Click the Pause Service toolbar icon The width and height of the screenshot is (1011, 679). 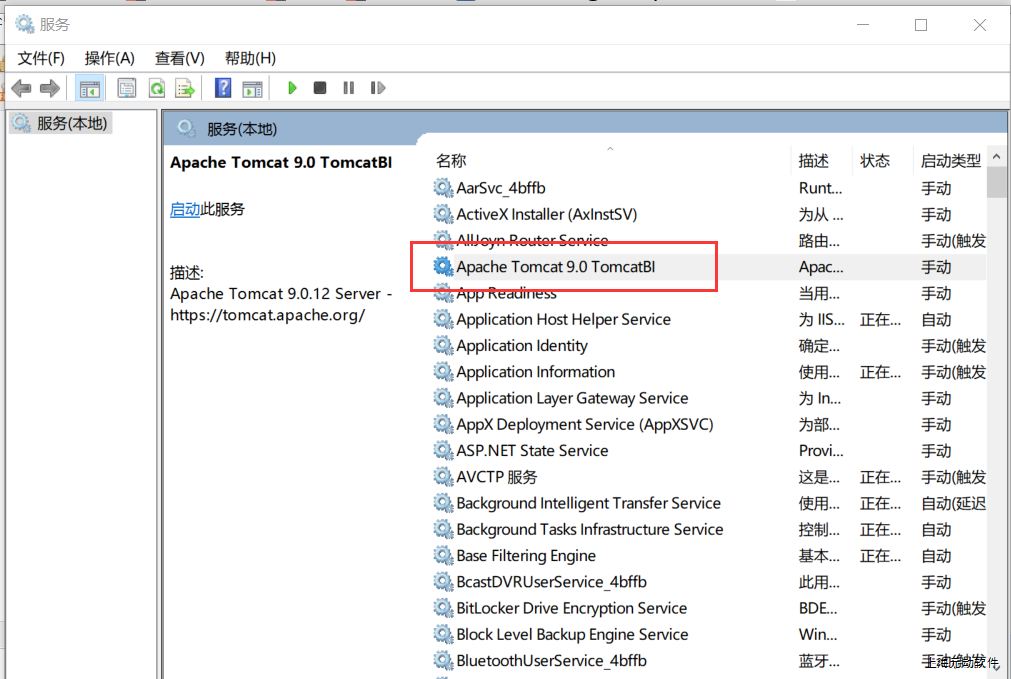click(x=348, y=88)
